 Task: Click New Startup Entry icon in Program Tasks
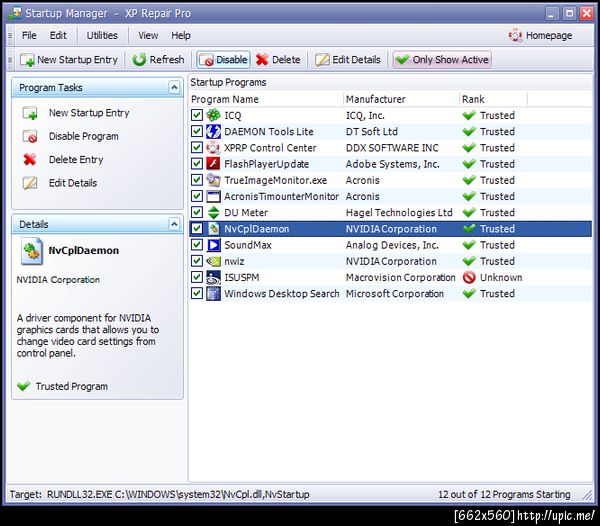coord(30,113)
